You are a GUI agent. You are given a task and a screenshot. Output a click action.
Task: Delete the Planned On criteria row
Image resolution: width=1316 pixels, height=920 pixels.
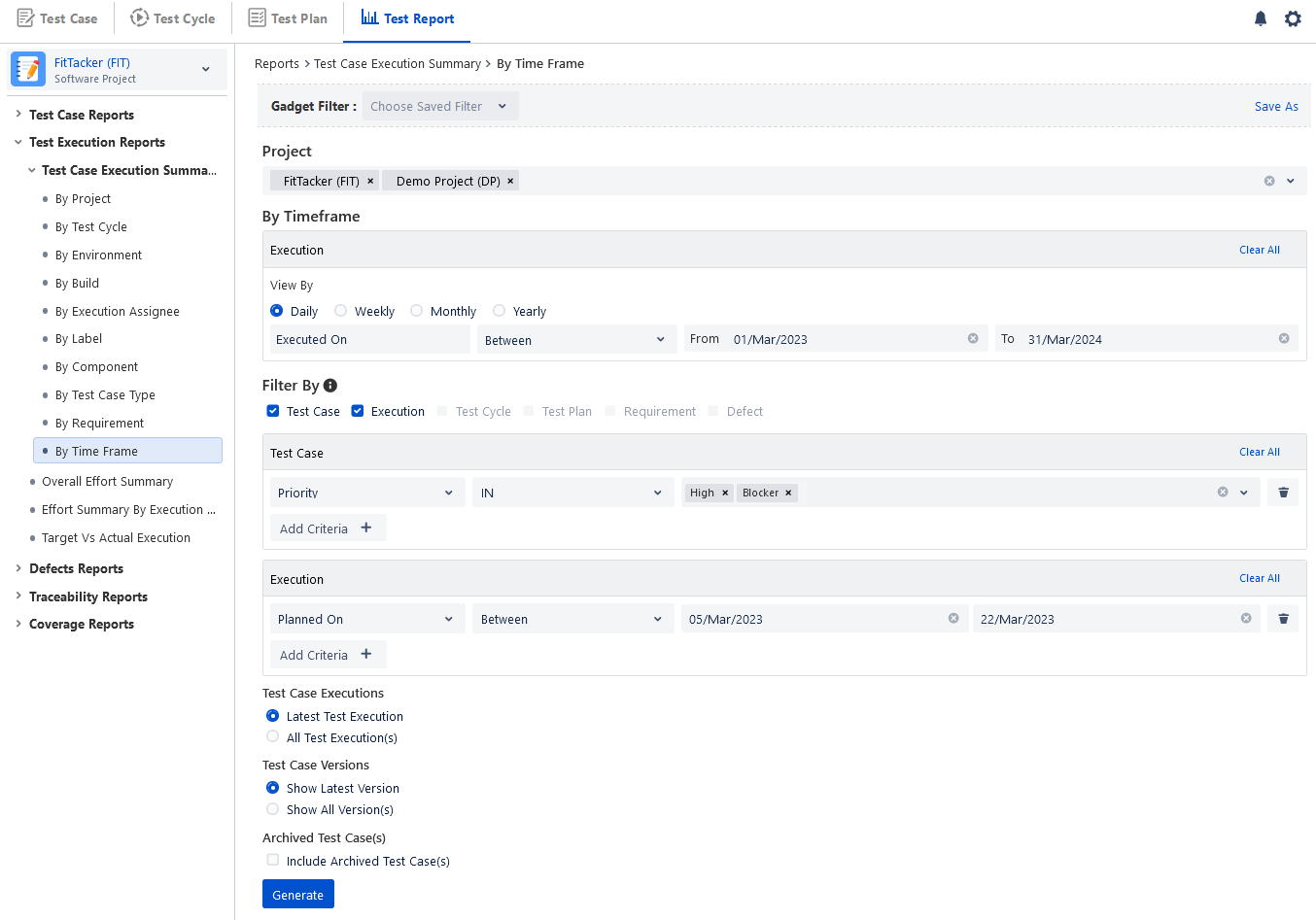1283,619
